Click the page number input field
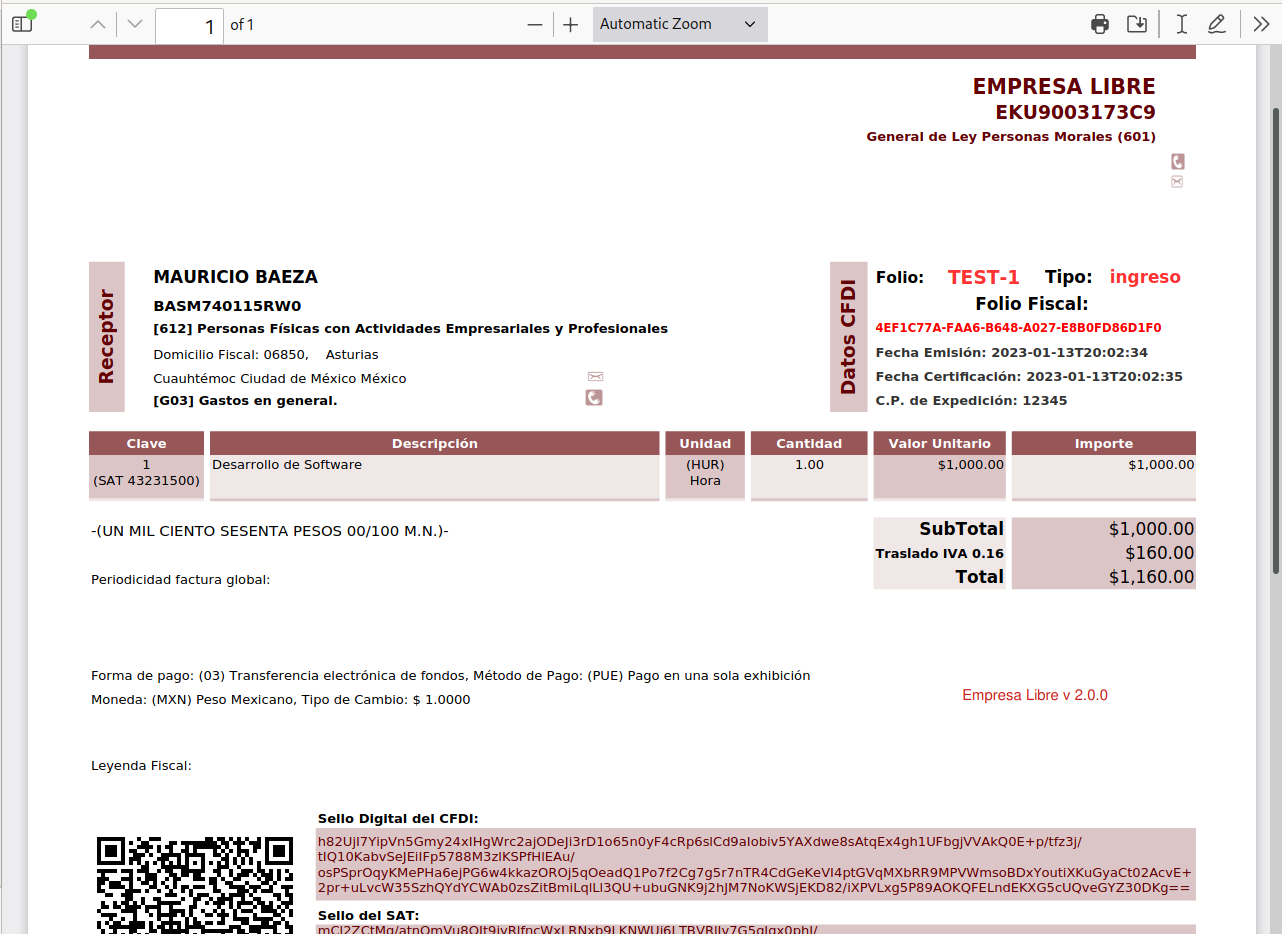The width and height of the screenshot is (1282, 934). [x=189, y=25]
